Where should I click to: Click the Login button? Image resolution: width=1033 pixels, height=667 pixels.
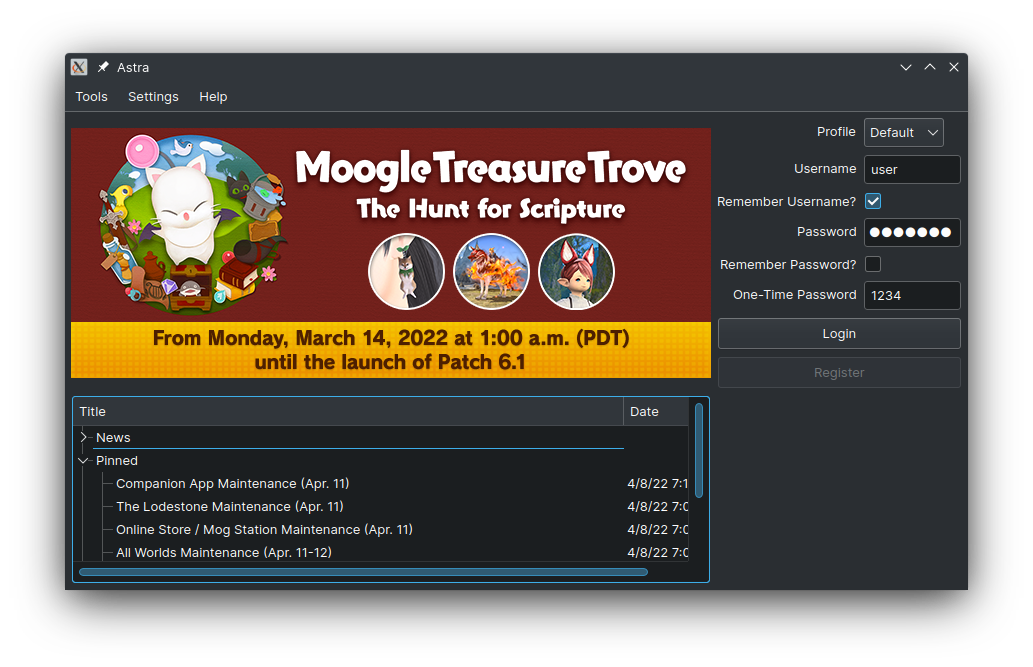(839, 334)
